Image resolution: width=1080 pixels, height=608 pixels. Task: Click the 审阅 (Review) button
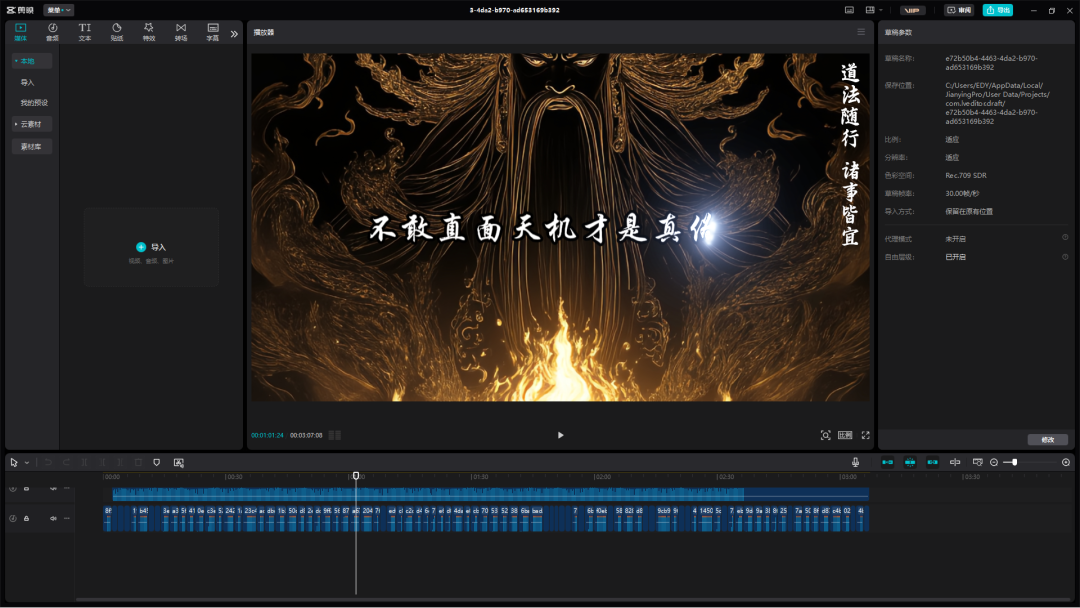(959, 10)
